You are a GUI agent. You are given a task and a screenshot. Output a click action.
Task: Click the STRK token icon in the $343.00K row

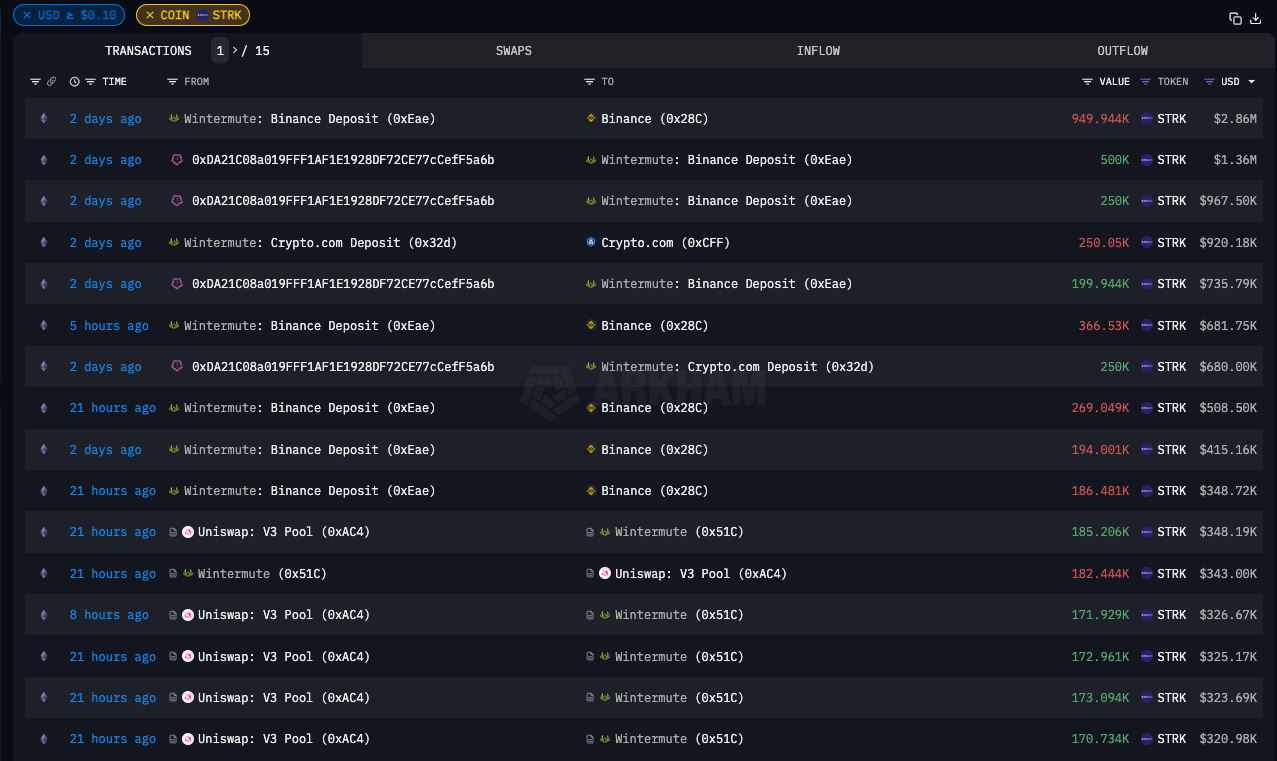pyautogui.click(x=1147, y=574)
